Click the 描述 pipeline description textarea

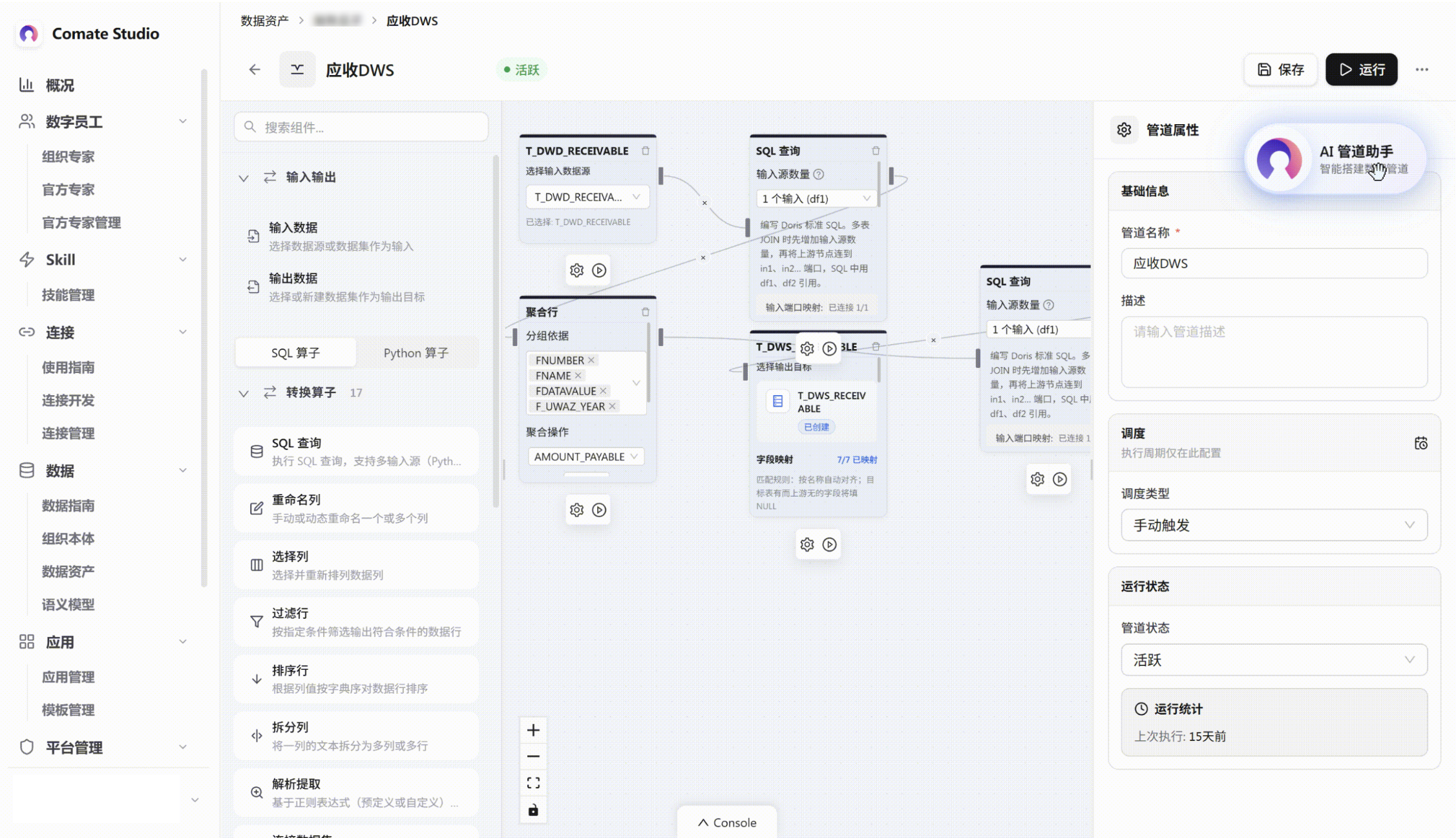coord(1274,352)
